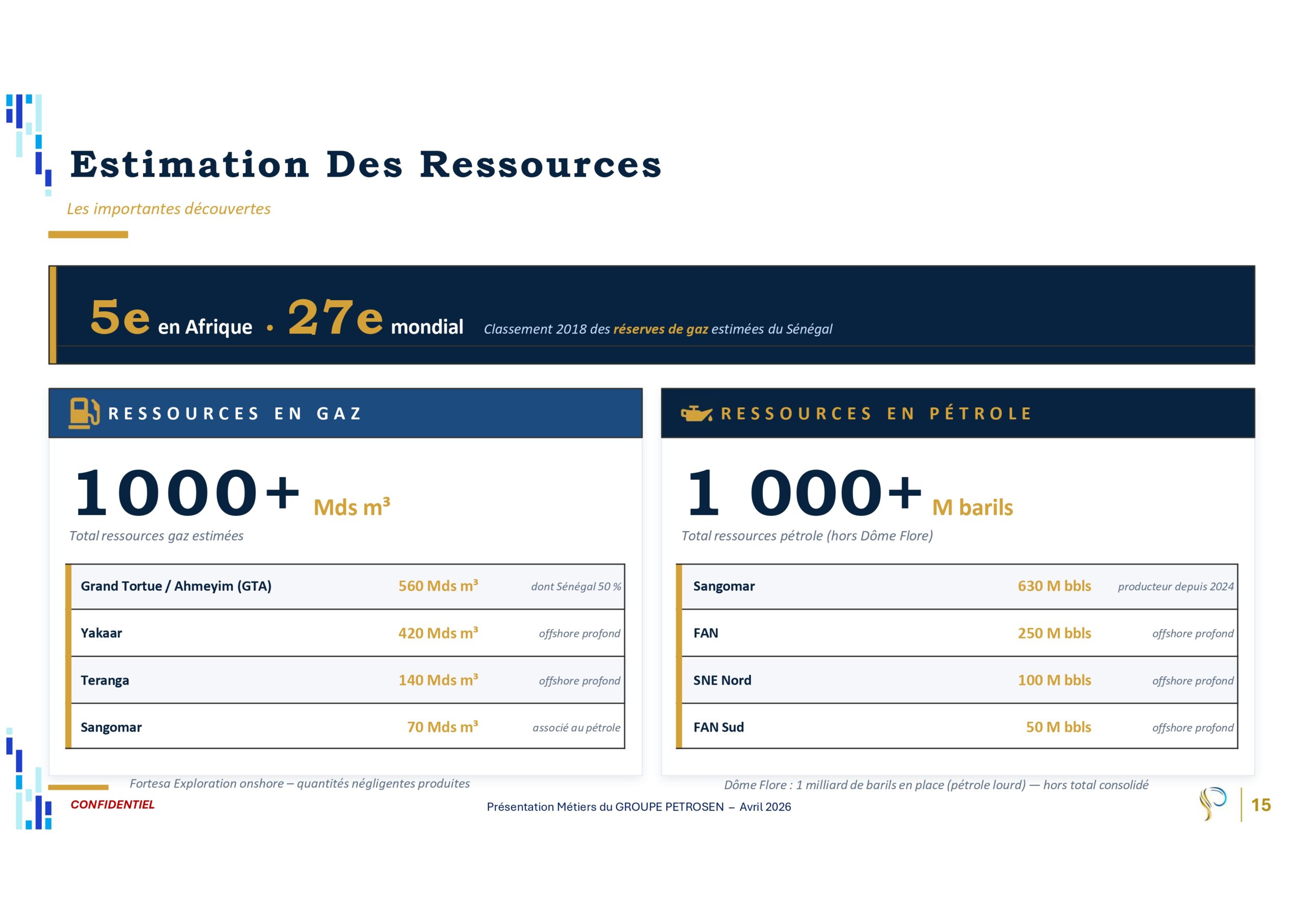Click the "420 Mds m³" value
The height and width of the screenshot is (924, 1307).
pos(439,633)
